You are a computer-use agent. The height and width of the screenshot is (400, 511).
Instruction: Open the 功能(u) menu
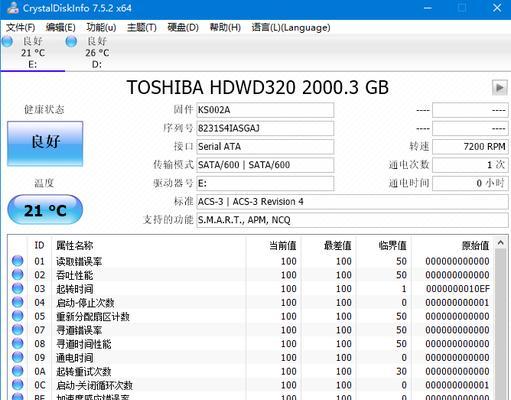coord(101,27)
